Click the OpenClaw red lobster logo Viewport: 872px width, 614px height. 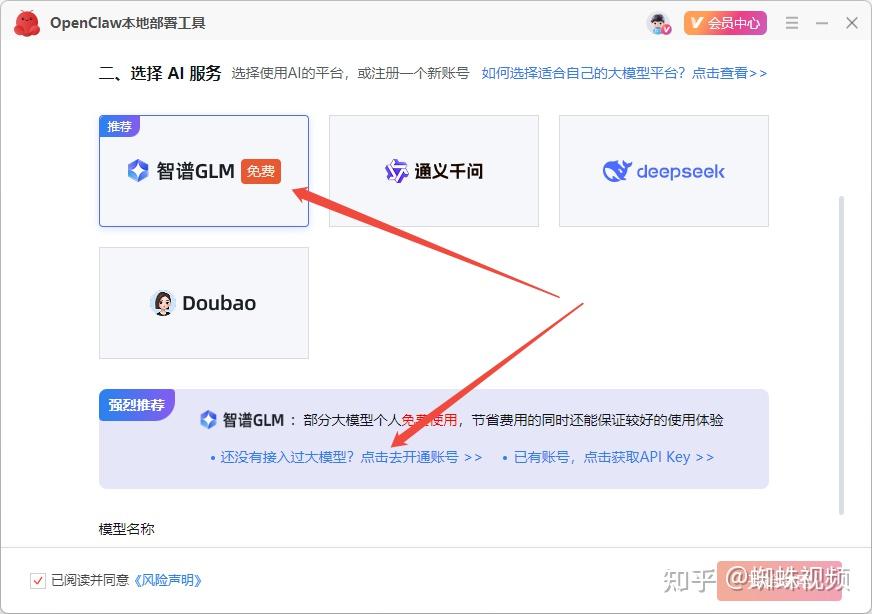pyautogui.click(x=27, y=23)
